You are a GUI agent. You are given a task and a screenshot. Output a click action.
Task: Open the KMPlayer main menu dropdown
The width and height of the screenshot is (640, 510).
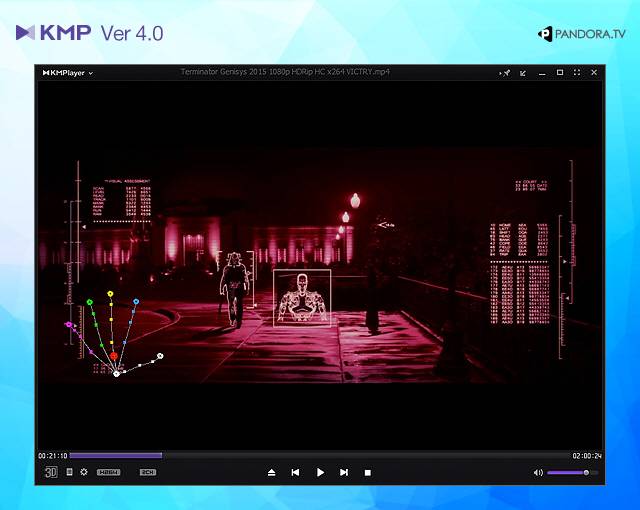[68, 73]
